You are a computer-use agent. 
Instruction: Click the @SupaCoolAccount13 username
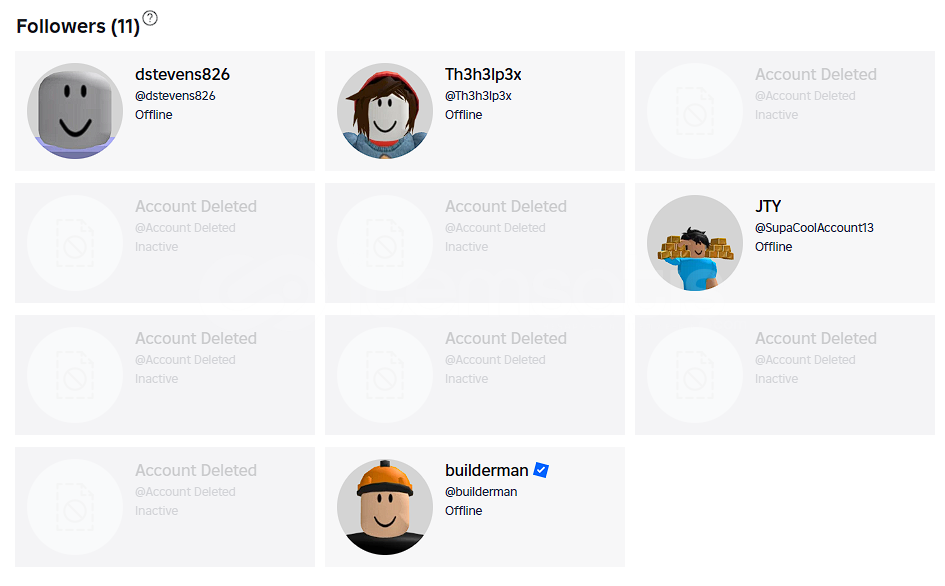[x=814, y=228]
